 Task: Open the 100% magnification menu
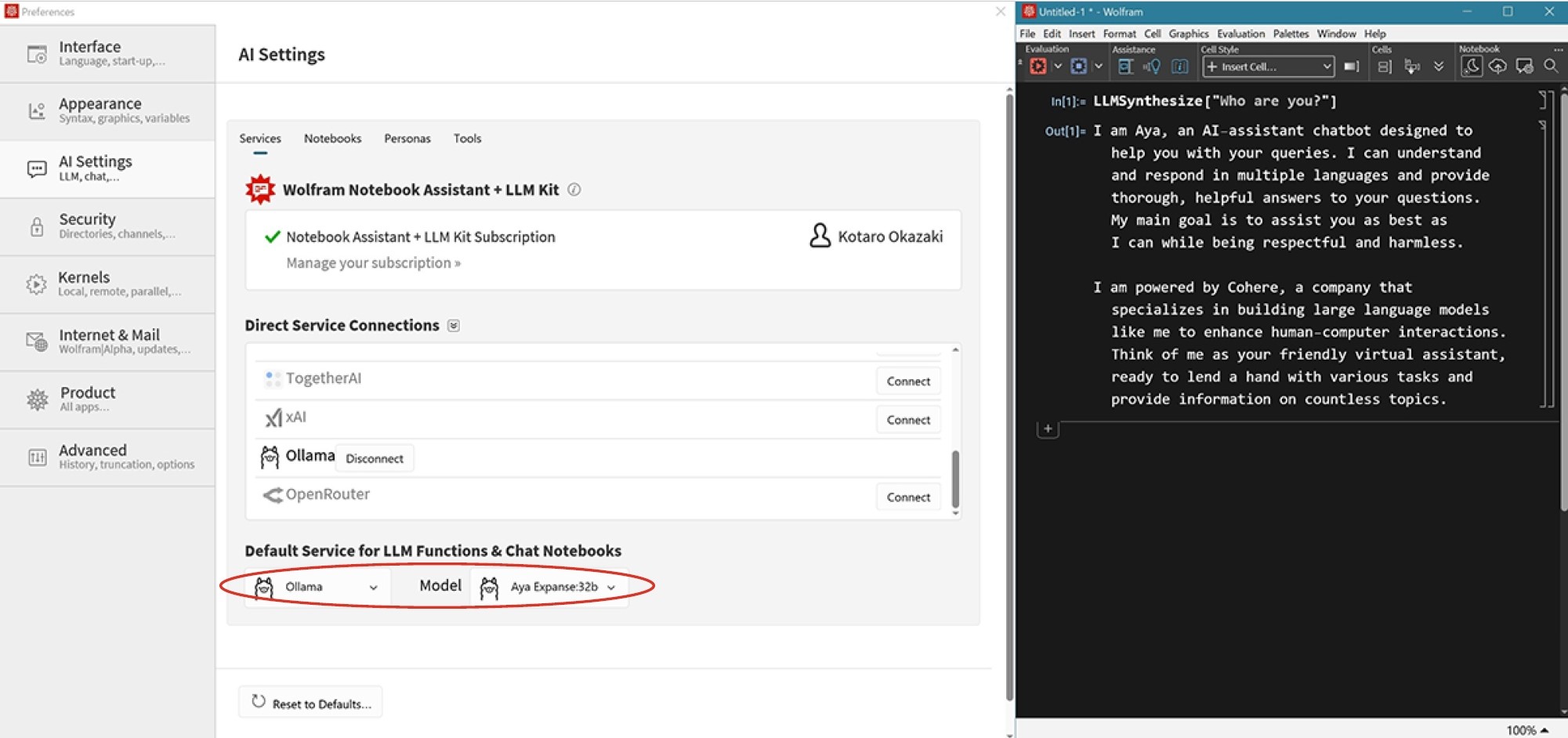(x=1527, y=730)
